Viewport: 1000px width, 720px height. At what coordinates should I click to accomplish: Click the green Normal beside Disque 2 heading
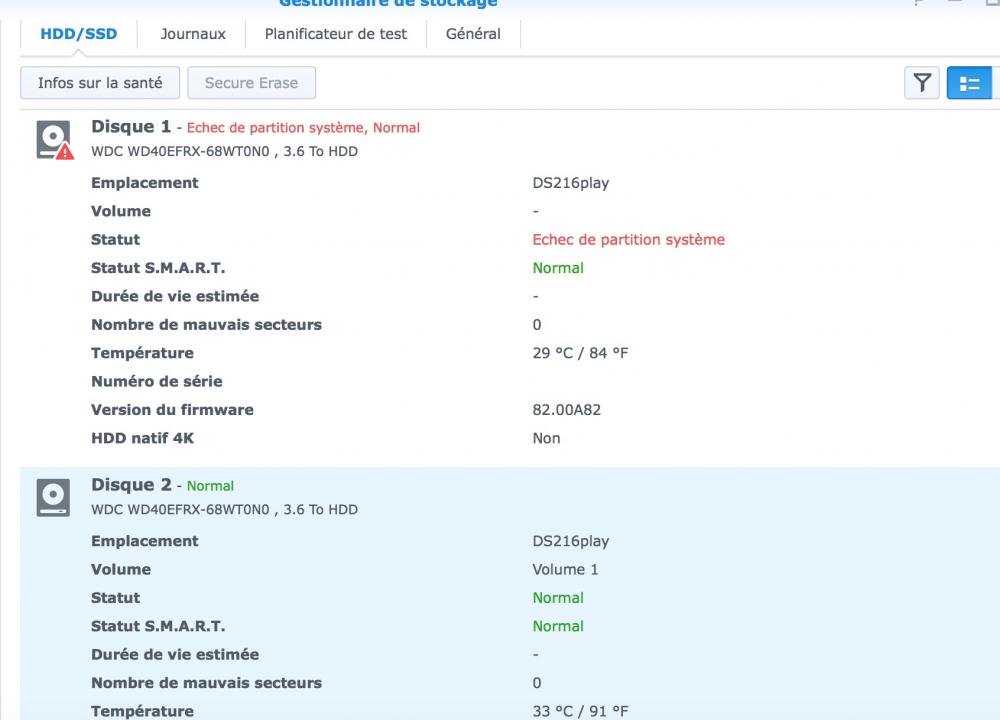pos(210,486)
